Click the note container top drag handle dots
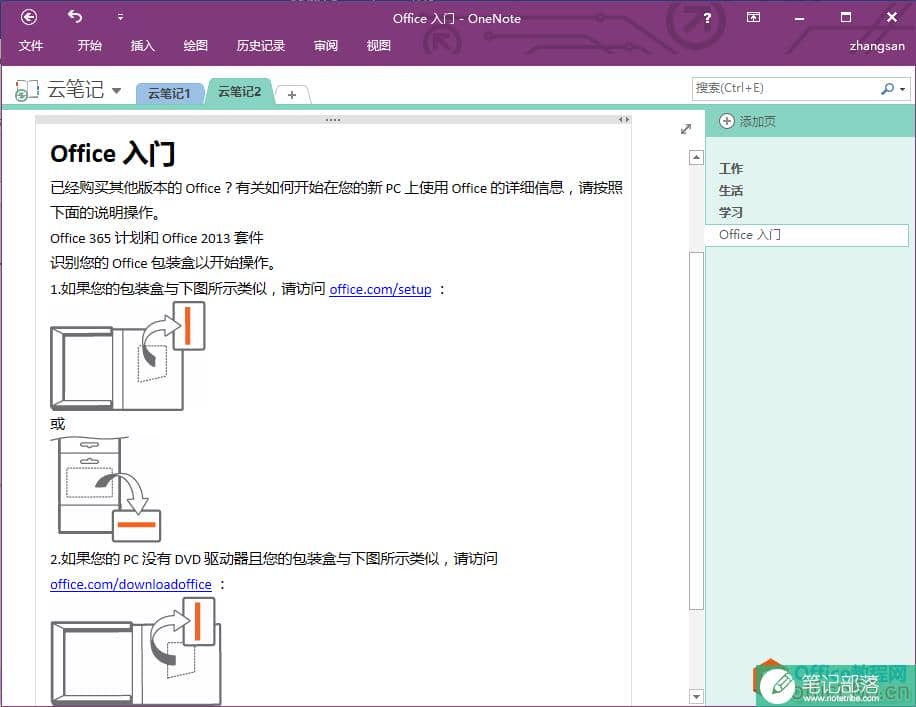Image resolution: width=916 pixels, height=707 pixels. click(x=333, y=120)
